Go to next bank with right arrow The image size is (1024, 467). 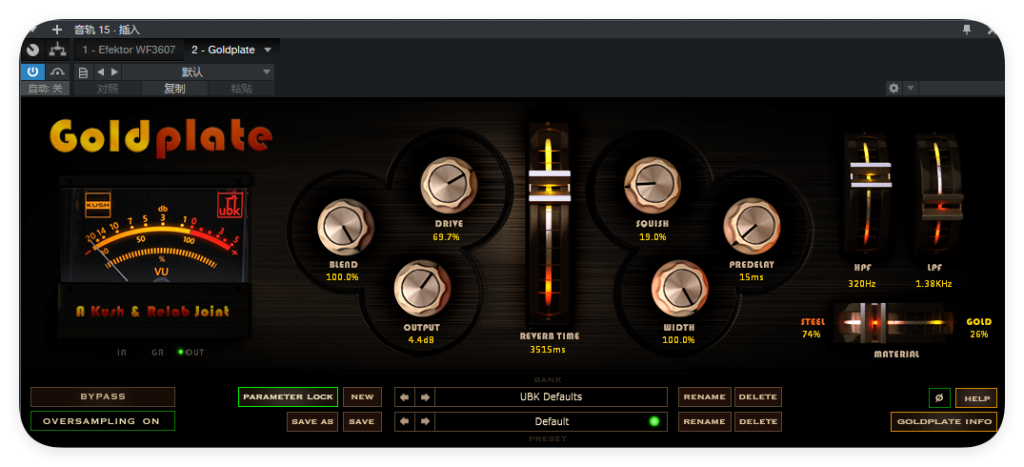[x=424, y=397]
